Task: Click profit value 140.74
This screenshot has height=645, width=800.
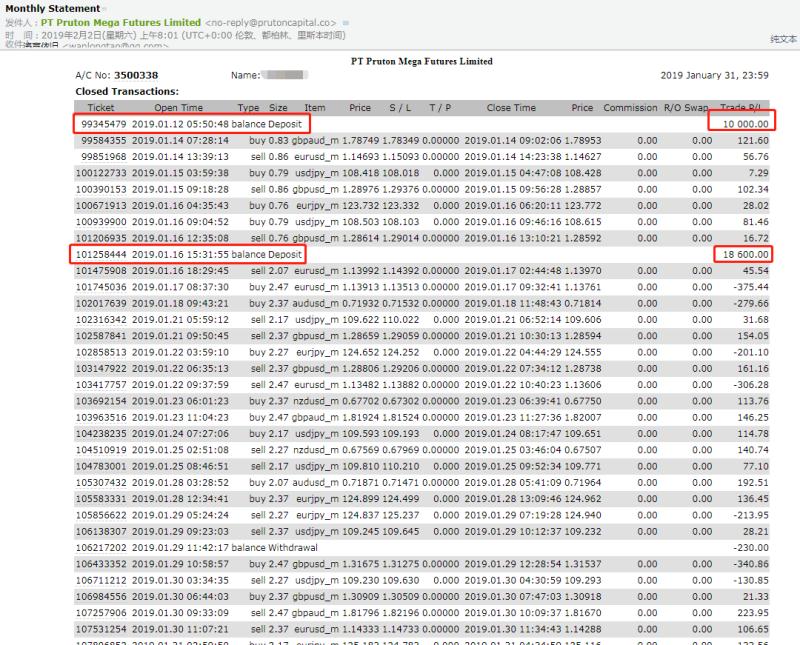Action: (x=753, y=450)
